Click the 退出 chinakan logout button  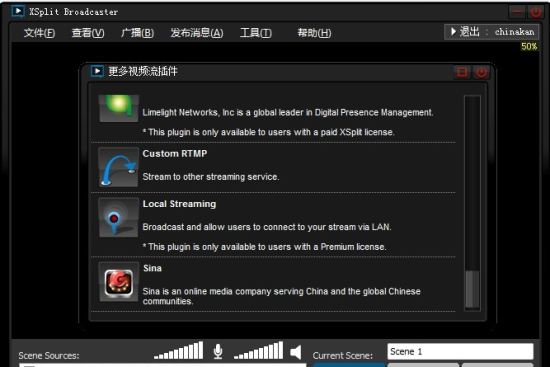point(491,32)
